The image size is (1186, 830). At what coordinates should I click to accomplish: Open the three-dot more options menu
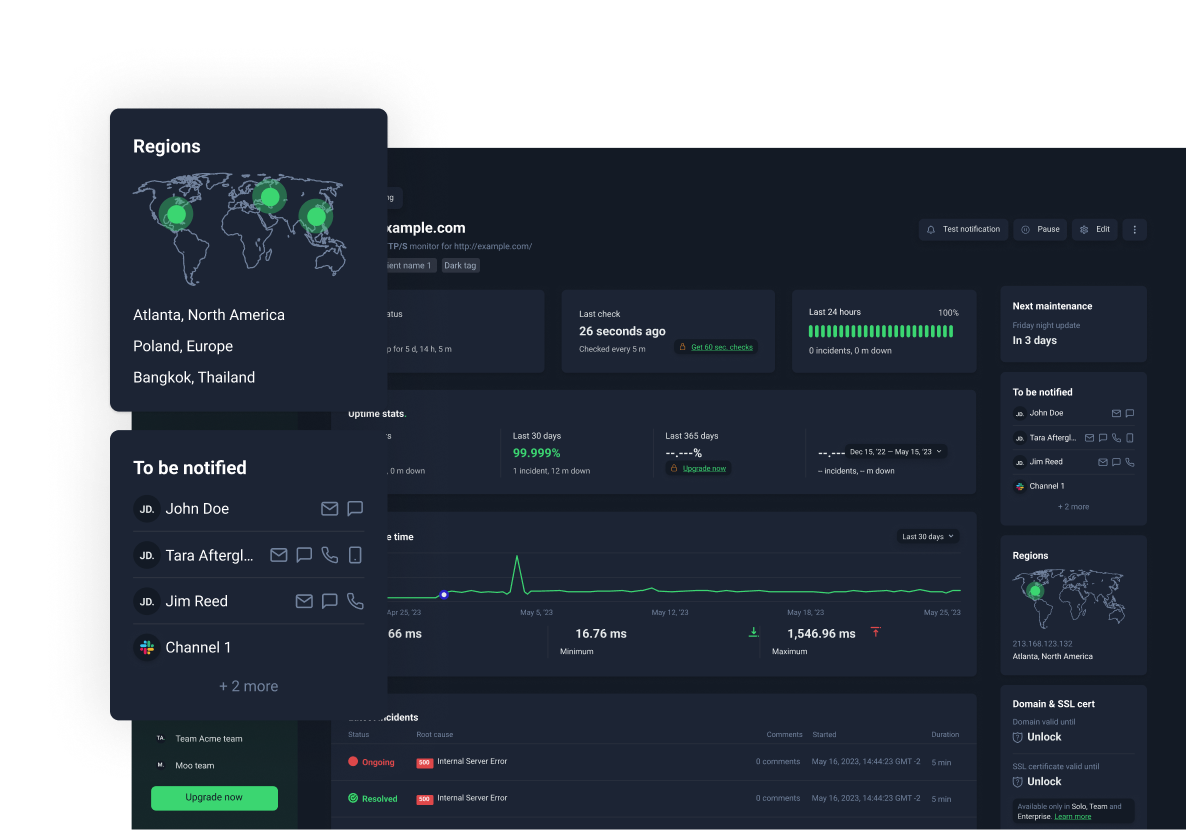click(x=1134, y=229)
